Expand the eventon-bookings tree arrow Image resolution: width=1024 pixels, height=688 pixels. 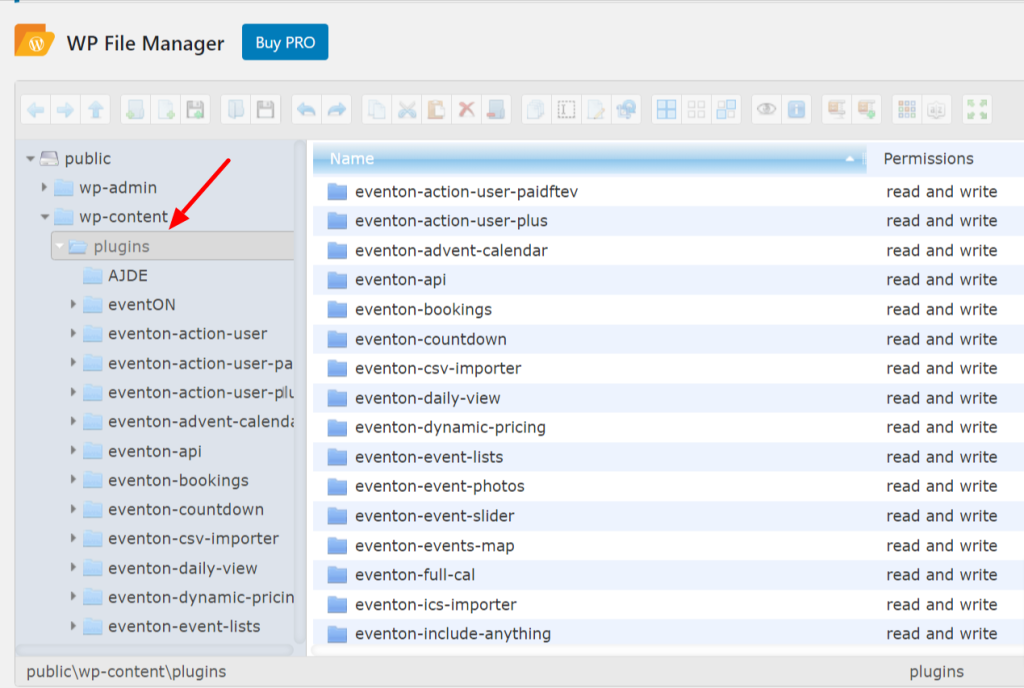pyautogui.click(x=73, y=480)
